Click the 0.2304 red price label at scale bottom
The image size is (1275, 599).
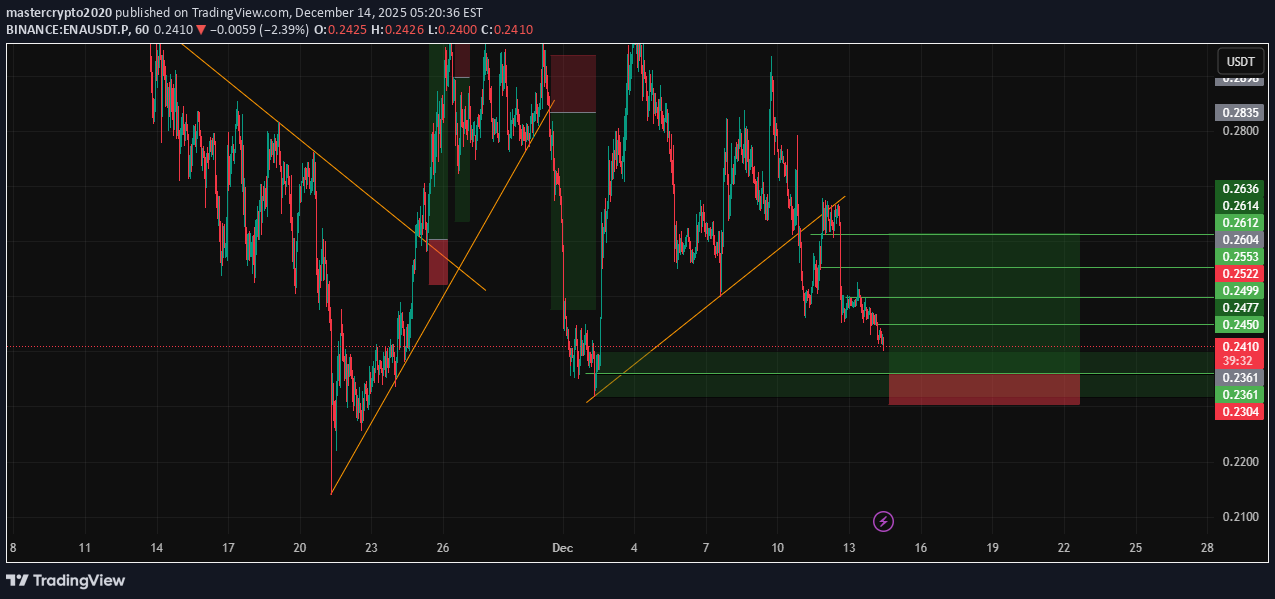tap(1239, 410)
